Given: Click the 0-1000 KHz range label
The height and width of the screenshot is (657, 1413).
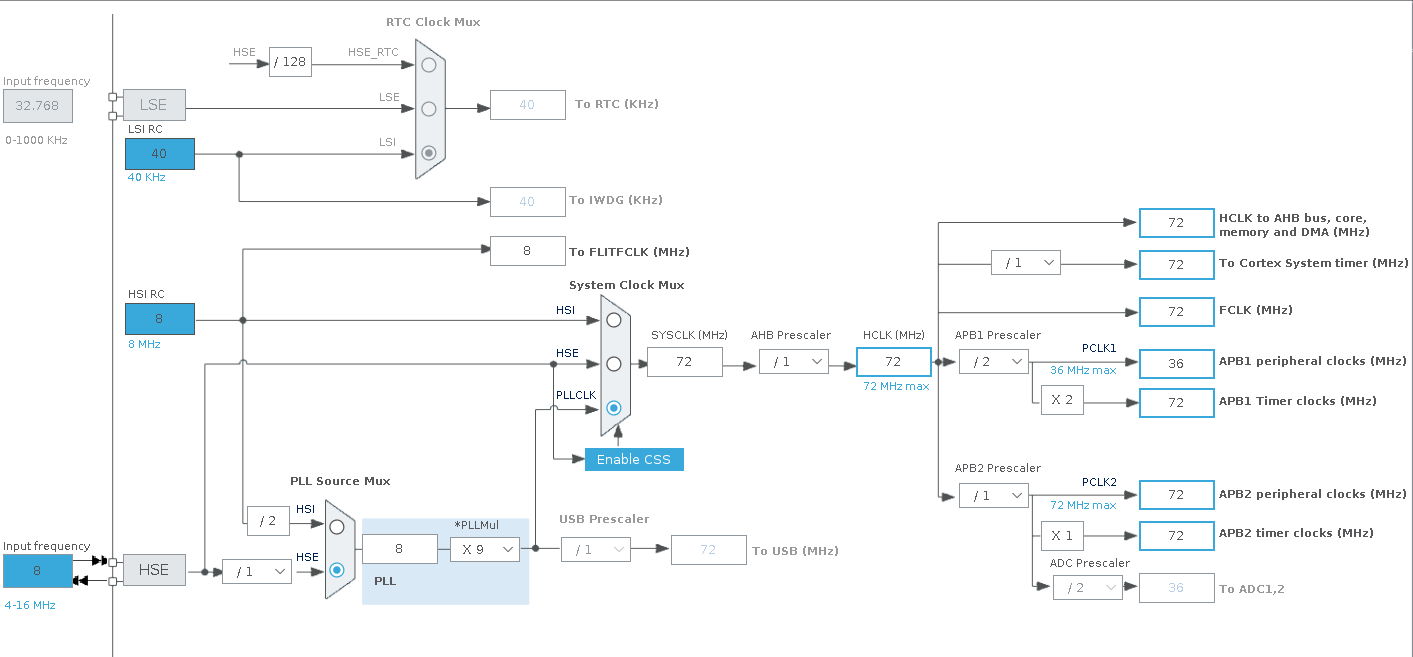Looking at the screenshot, I should tap(36, 140).
